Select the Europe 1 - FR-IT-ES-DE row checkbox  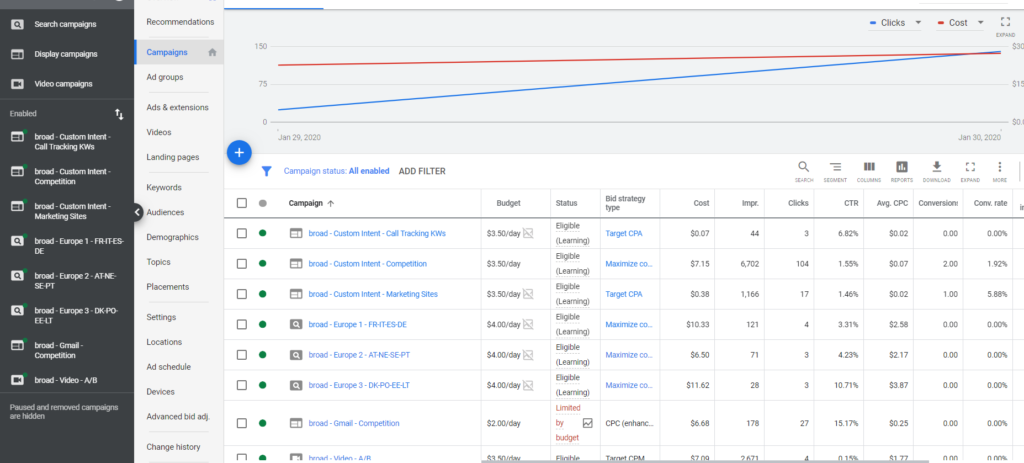point(241,324)
